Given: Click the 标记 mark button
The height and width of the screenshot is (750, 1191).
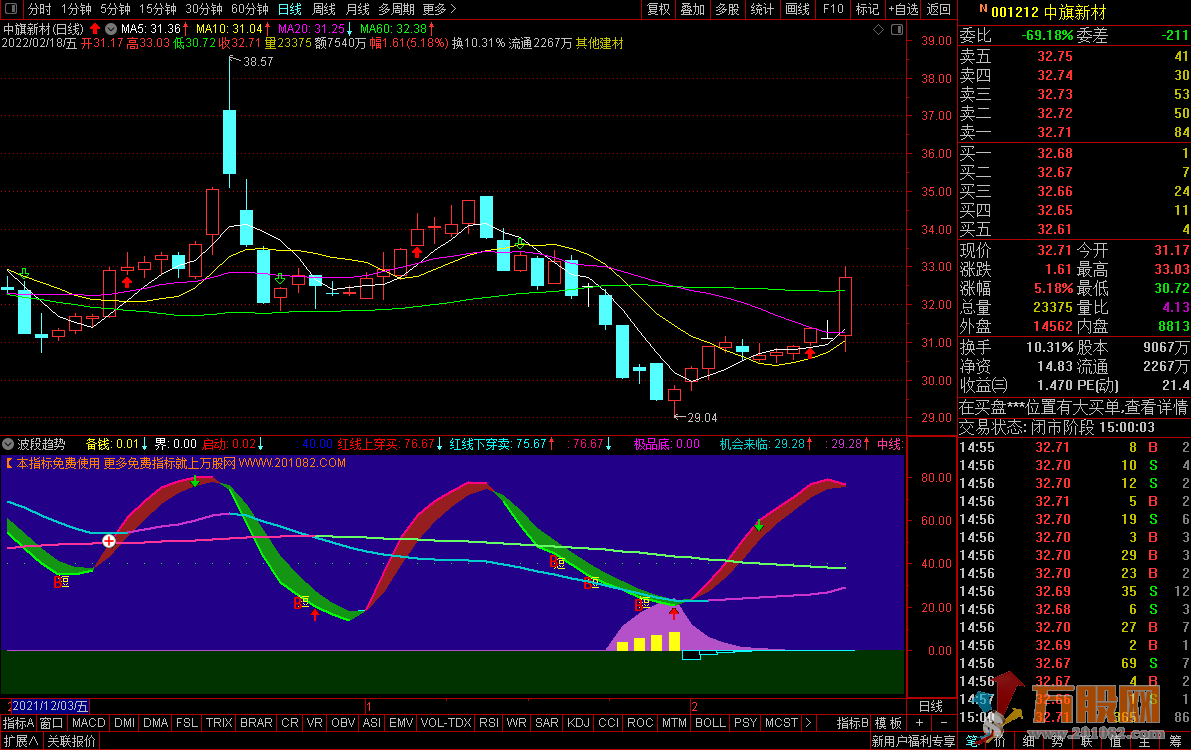Looking at the screenshot, I should pos(867,9).
